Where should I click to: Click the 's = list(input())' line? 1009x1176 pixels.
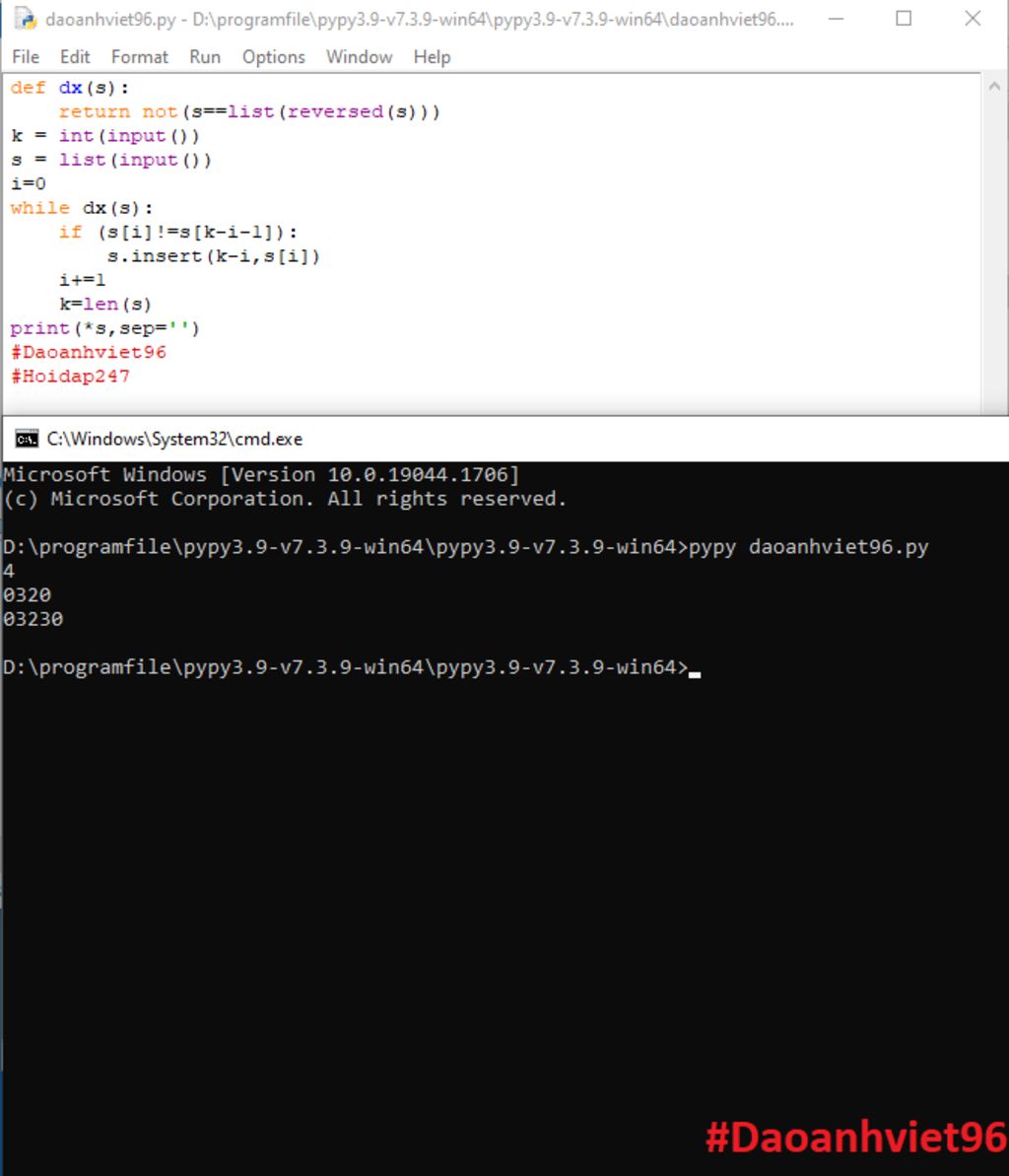(x=111, y=160)
